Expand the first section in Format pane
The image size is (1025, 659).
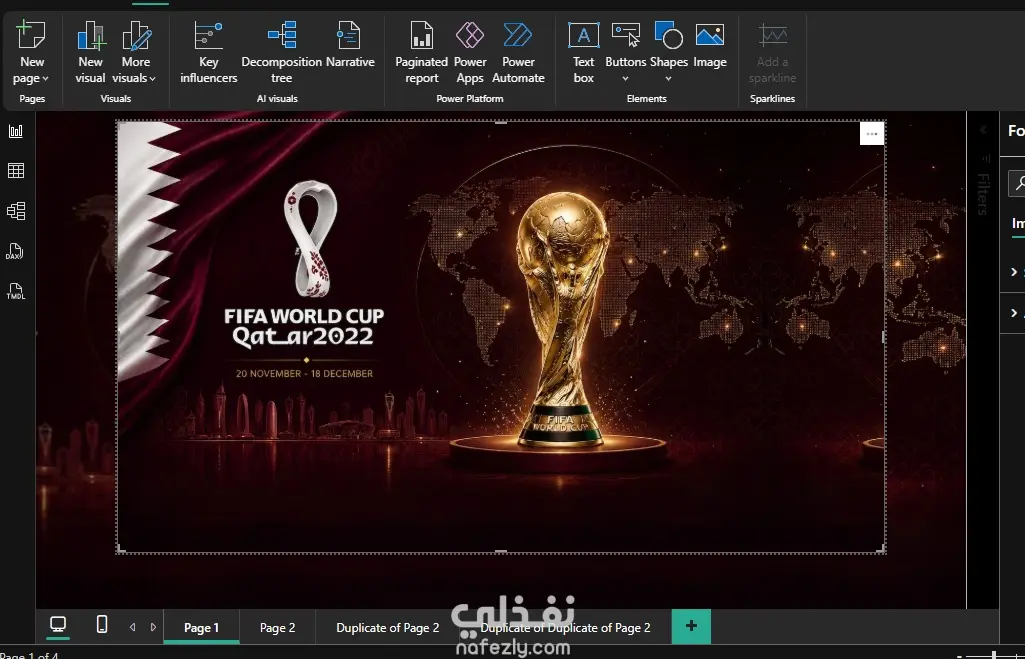pyautogui.click(x=1014, y=272)
